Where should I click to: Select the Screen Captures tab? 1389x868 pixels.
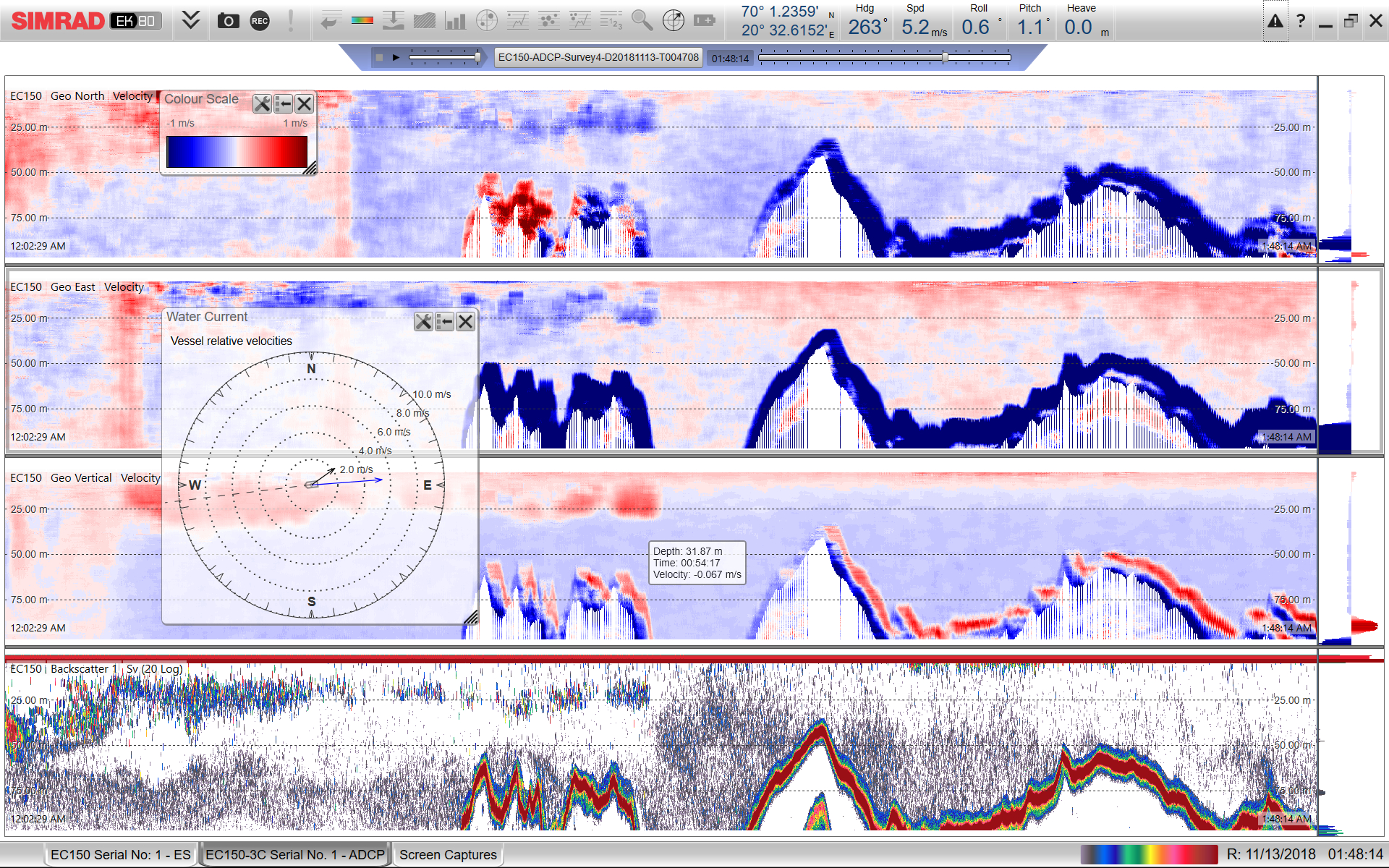point(448,854)
